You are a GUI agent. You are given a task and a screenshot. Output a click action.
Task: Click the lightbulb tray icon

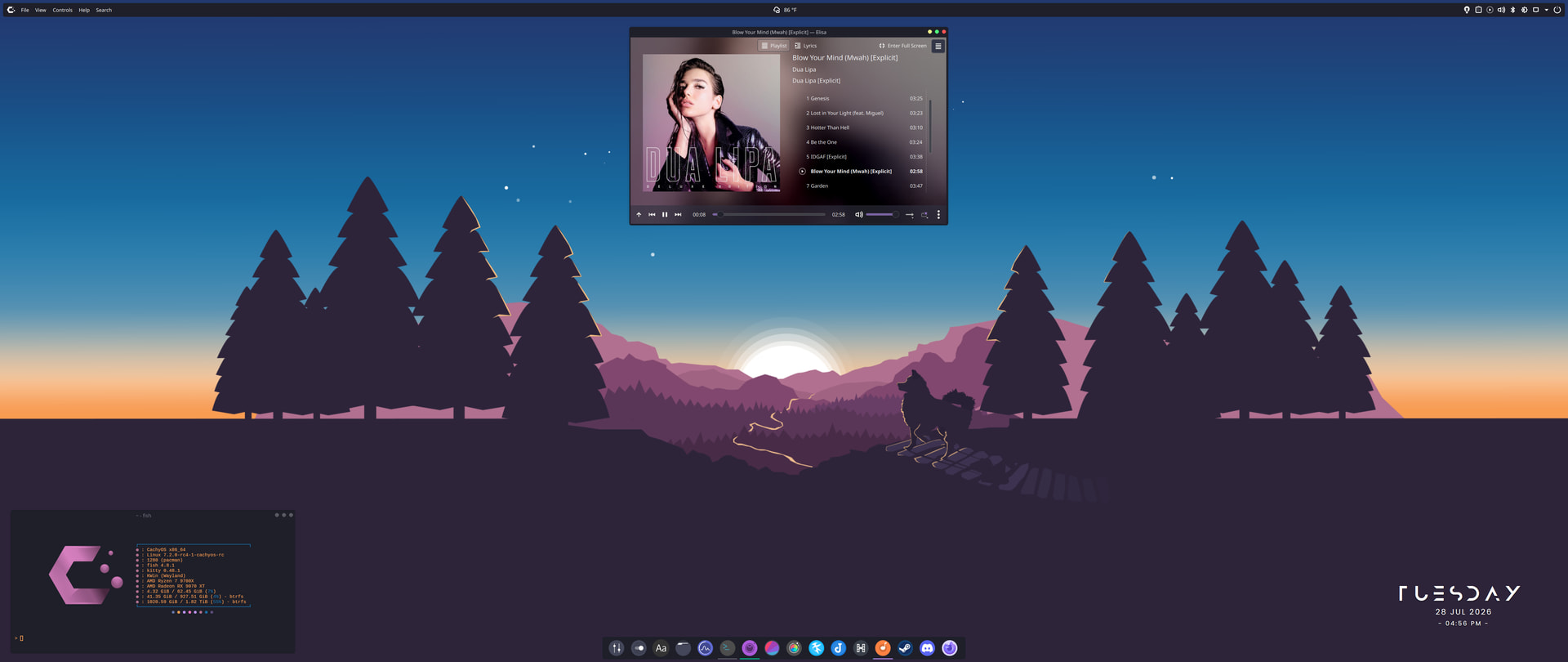(1467, 10)
